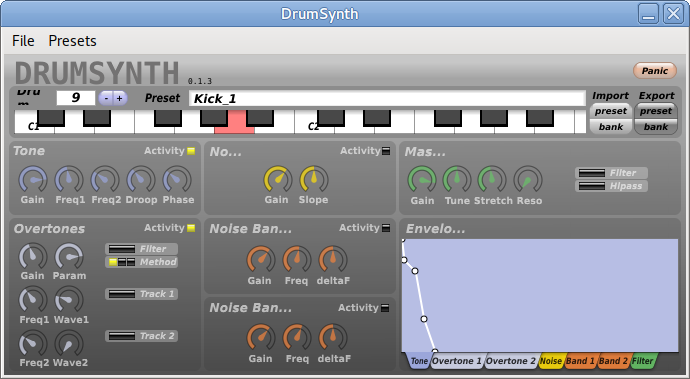
Task: Minimize the DrumSynth window
Action: coord(648,14)
